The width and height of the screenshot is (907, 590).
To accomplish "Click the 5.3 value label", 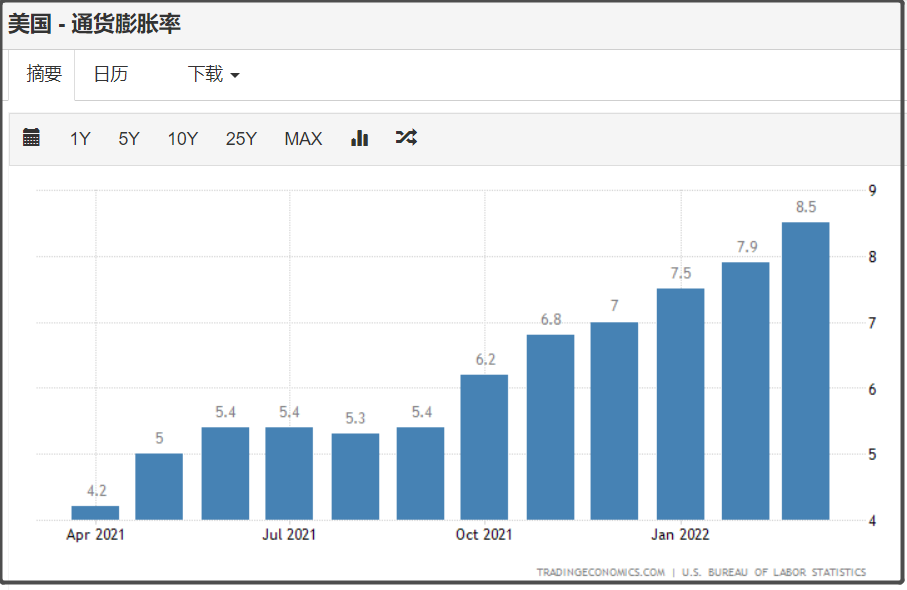I will point(355,418).
